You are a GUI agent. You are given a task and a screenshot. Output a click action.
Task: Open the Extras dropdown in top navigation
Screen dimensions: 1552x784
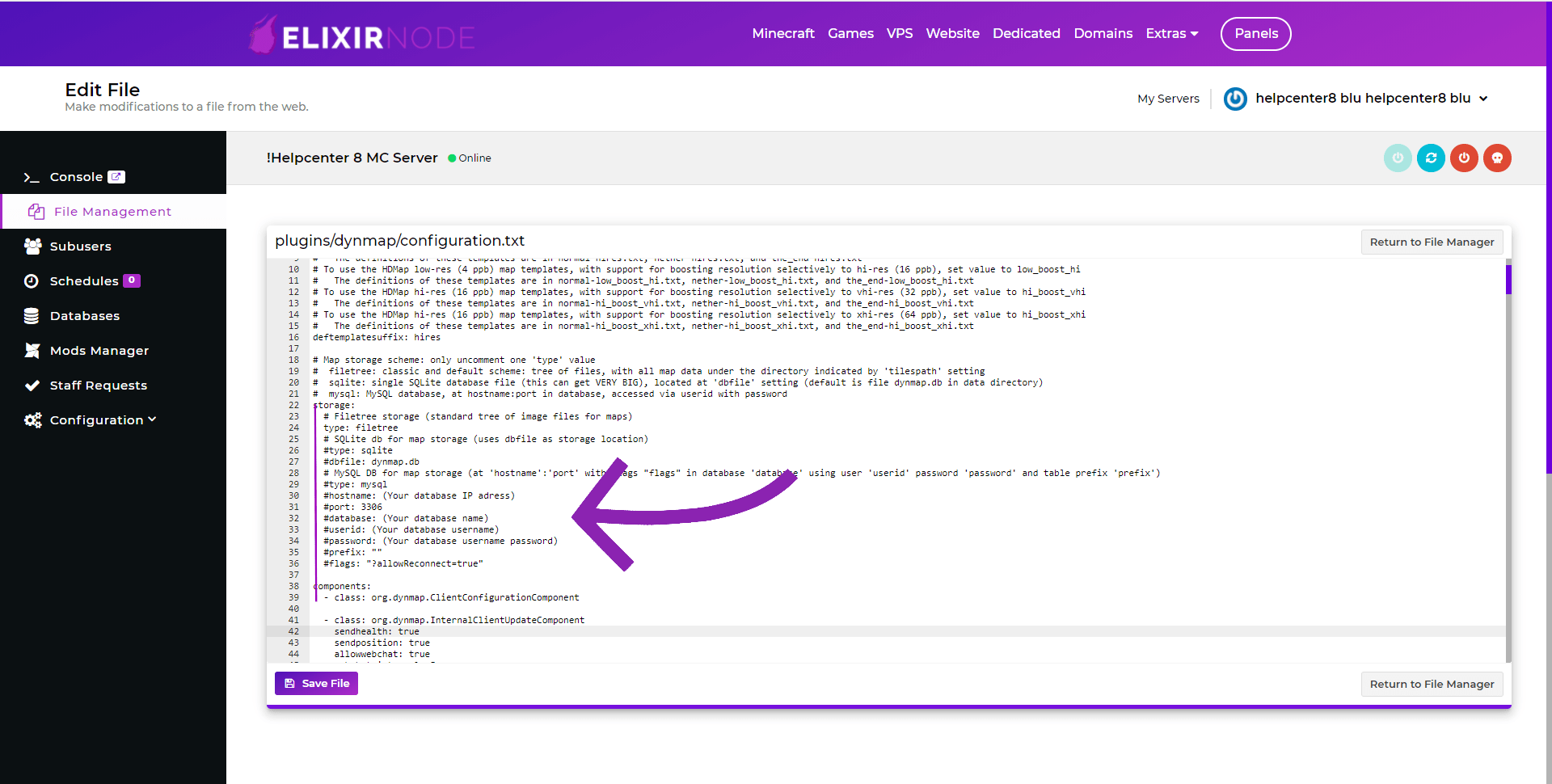pos(1171,34)
